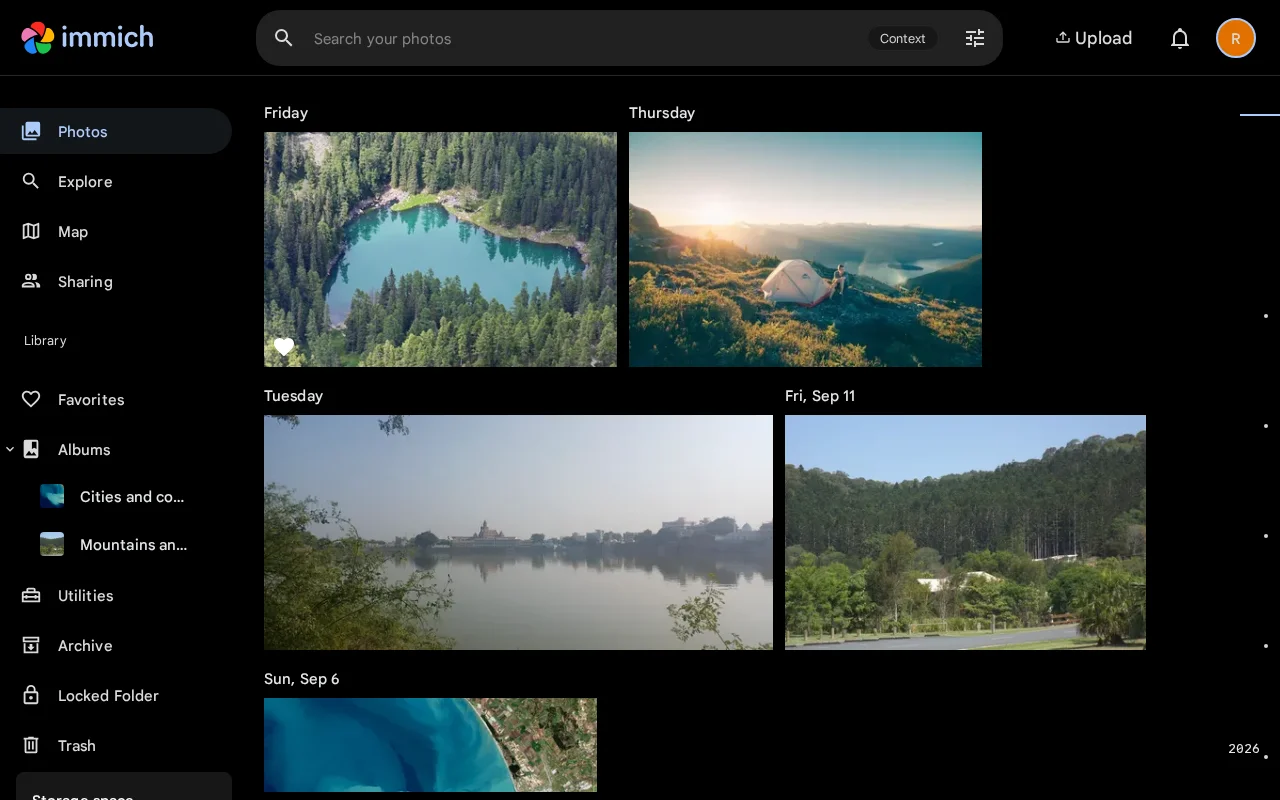Image resolution: width=1280 pixels, height=800 pixels.
Task: Click the Sharing people icon
Action: coord(31,281)
